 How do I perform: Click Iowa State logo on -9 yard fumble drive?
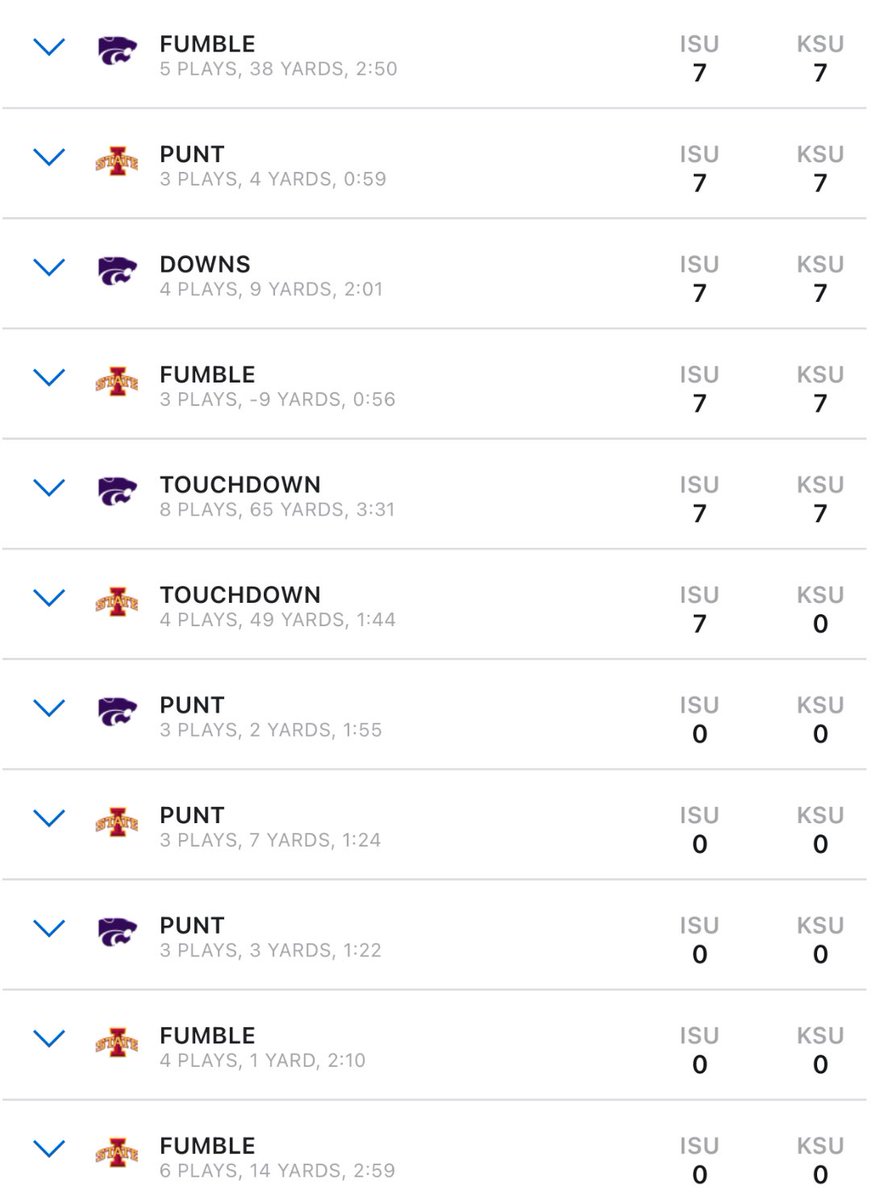click(117, 380)
